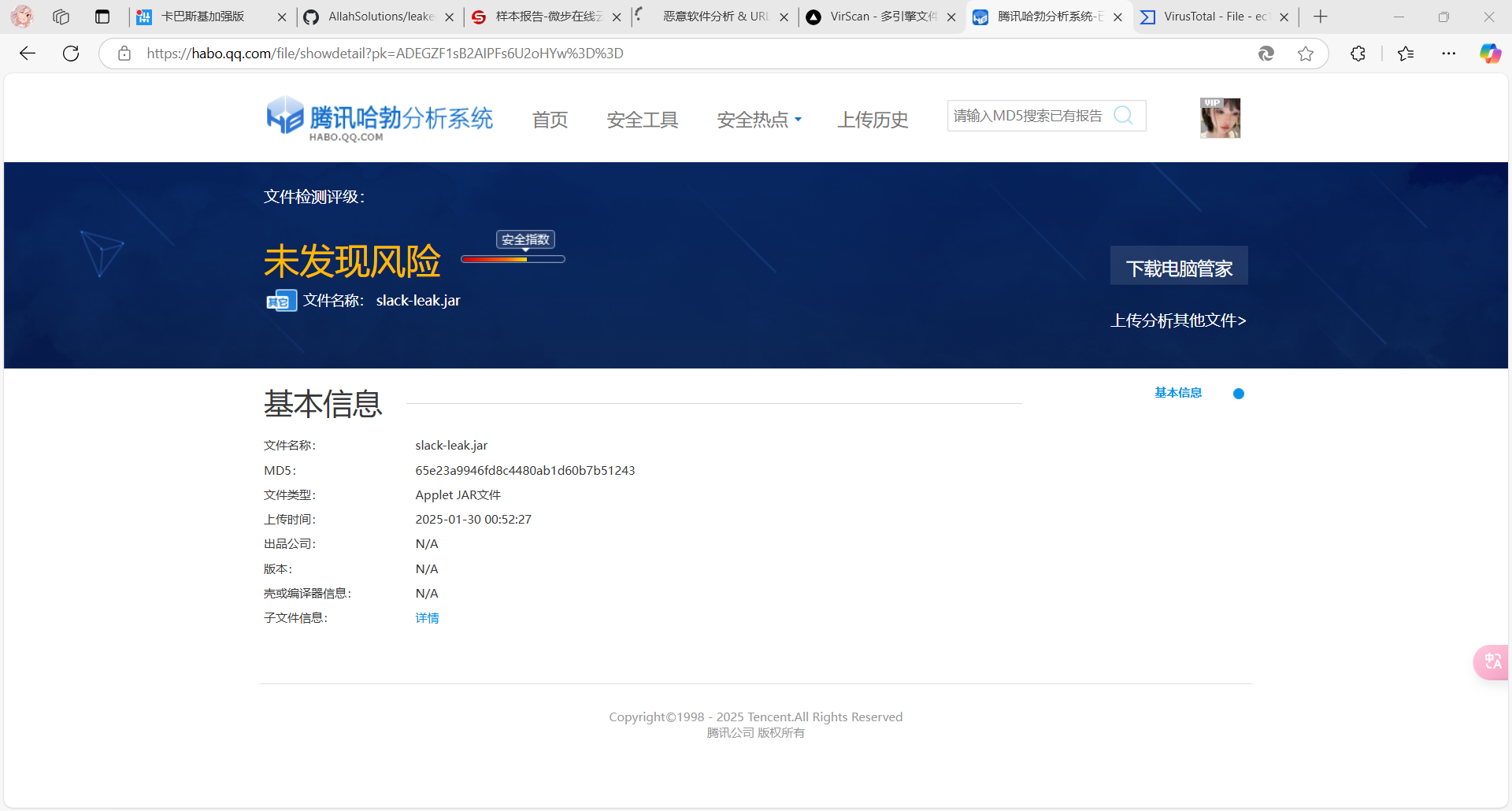1512x811 pixels.
Task: Open 安全工具 navigation item
Action: pyautogui.click(x=643, y=120)
